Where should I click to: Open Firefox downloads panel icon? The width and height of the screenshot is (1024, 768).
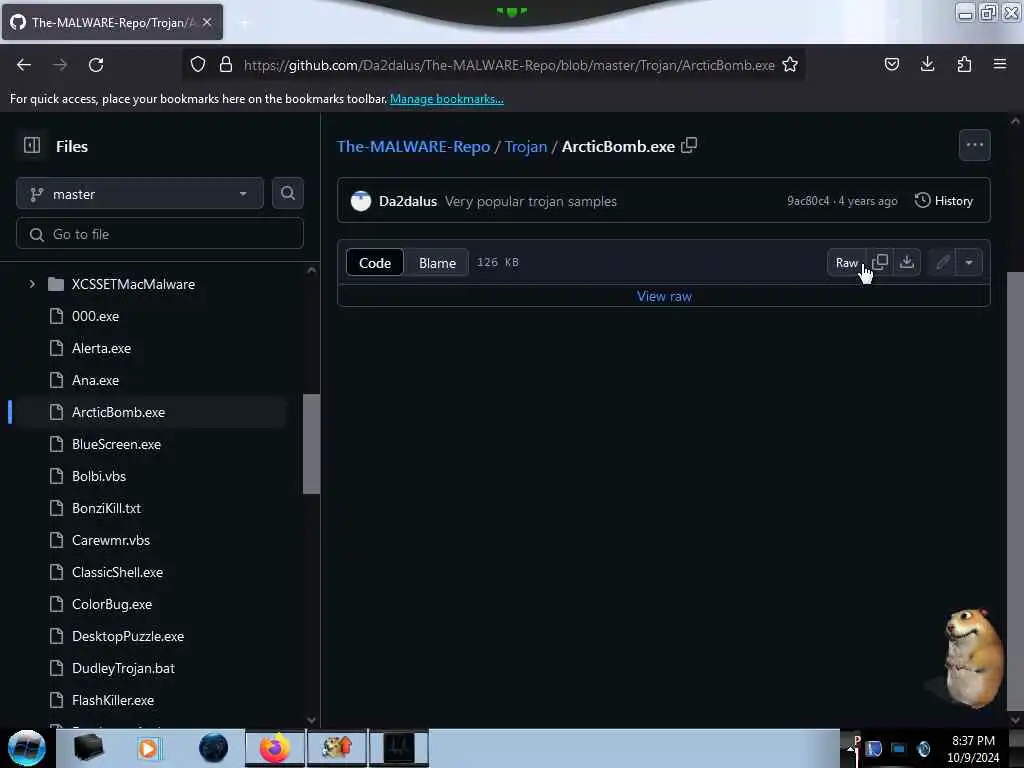tap(927, 64)
